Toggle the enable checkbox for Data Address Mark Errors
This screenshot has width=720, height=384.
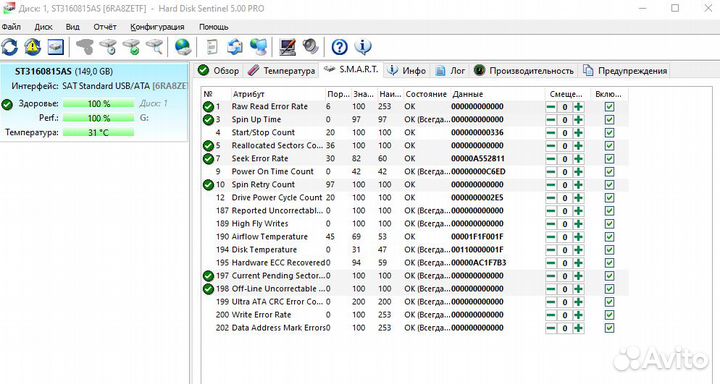click(609, 328)
